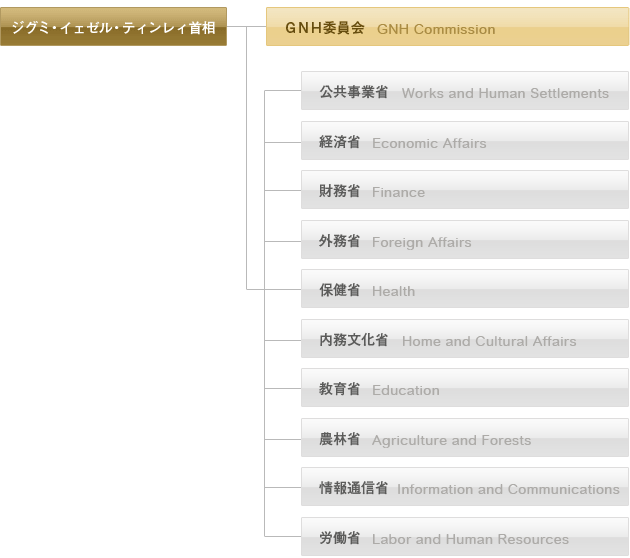Click the 教育省 Education box
This screenshot has height=558, width=630.
(465, 388)
